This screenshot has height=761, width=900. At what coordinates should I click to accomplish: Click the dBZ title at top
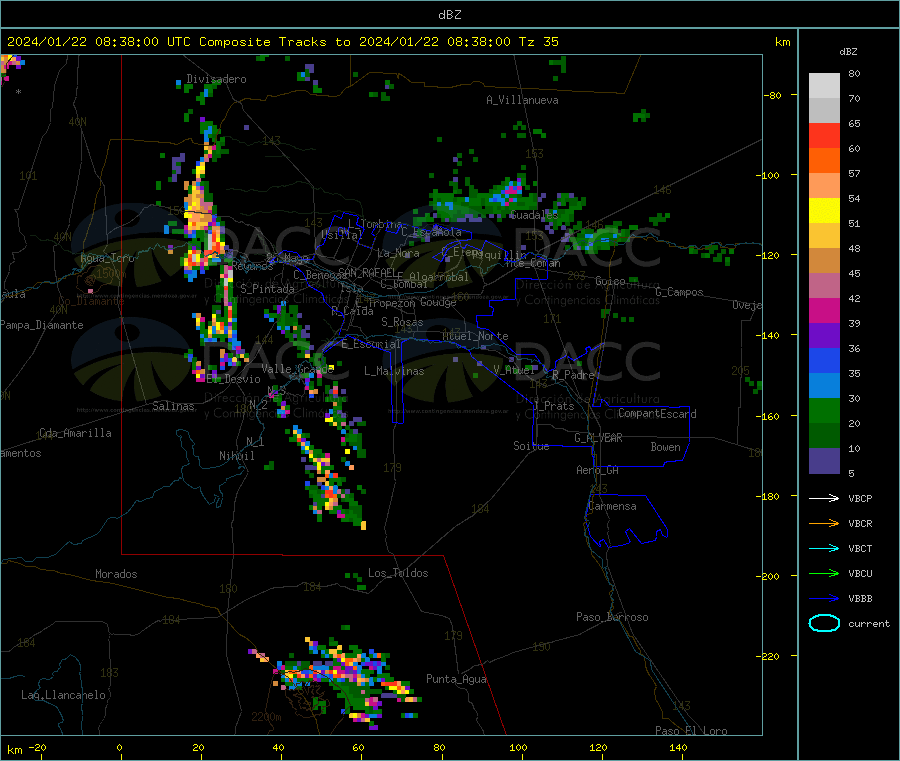coord(449,14)
